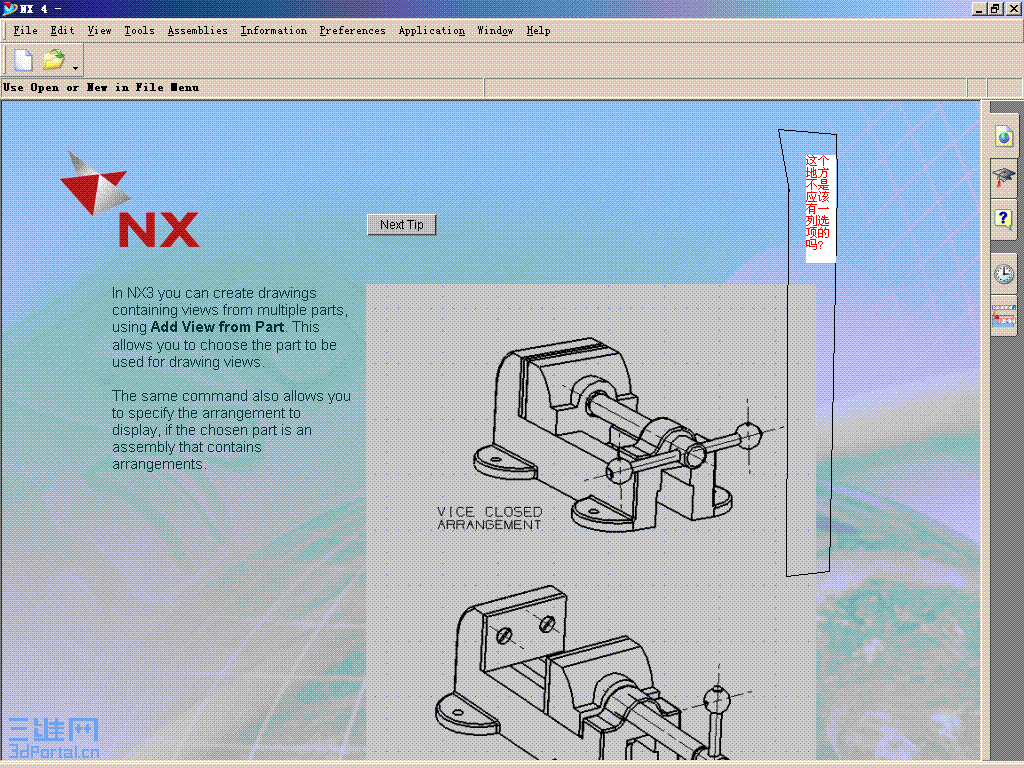Click the Open file folder icon
This screenshot has height=768, width=1024.
click(54, 60)
